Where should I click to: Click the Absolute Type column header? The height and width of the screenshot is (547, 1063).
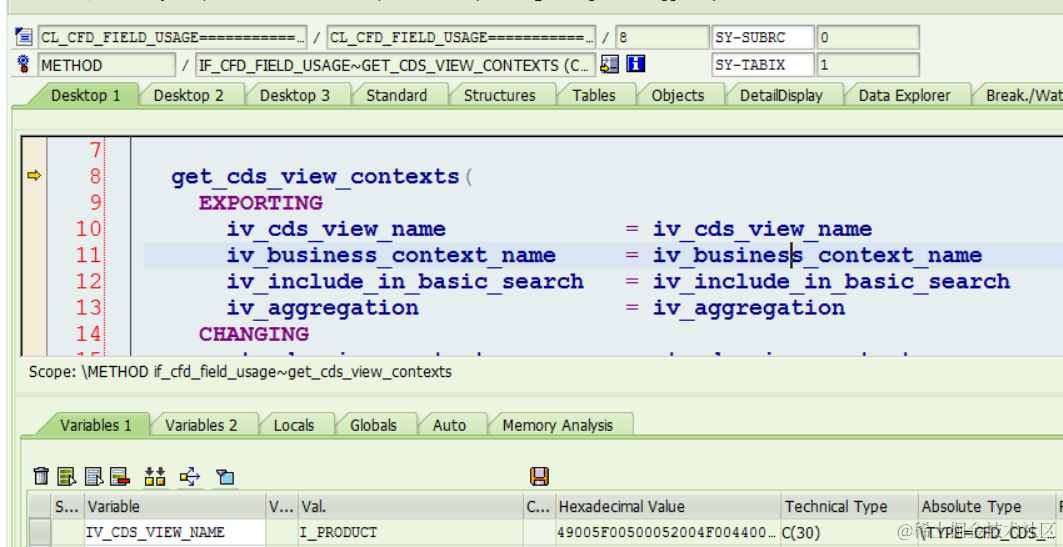point(986,506)
